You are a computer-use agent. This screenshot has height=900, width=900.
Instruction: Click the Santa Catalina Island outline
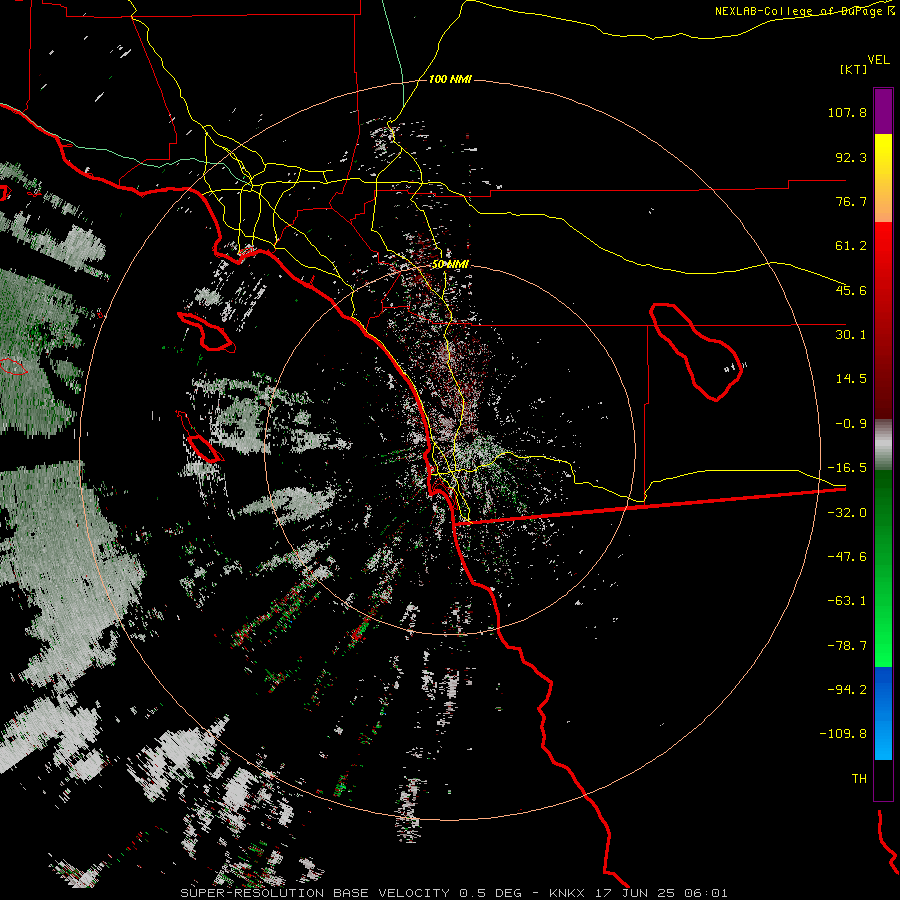click(206, 332)
